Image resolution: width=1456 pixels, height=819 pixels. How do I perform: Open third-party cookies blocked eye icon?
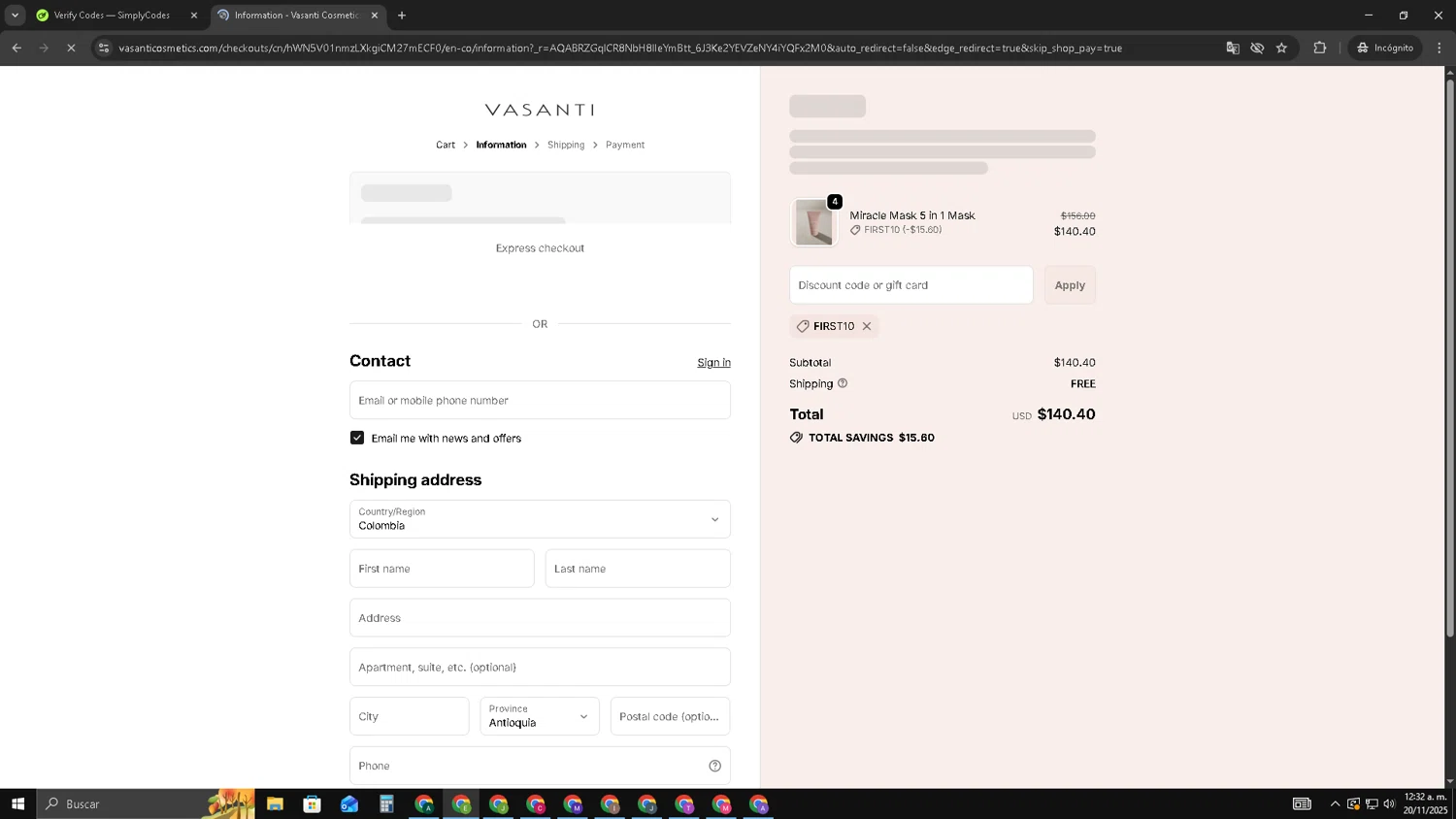[1257, 48]
